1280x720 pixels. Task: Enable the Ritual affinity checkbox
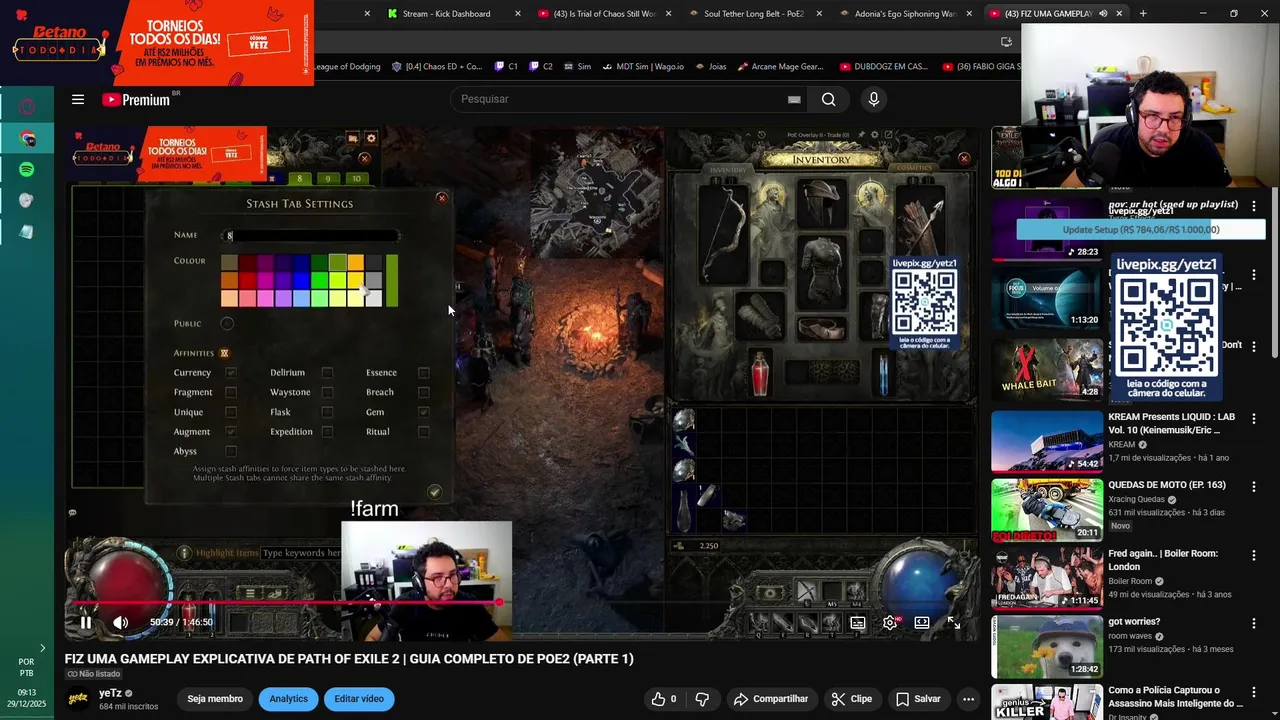(x=424, y=432)
